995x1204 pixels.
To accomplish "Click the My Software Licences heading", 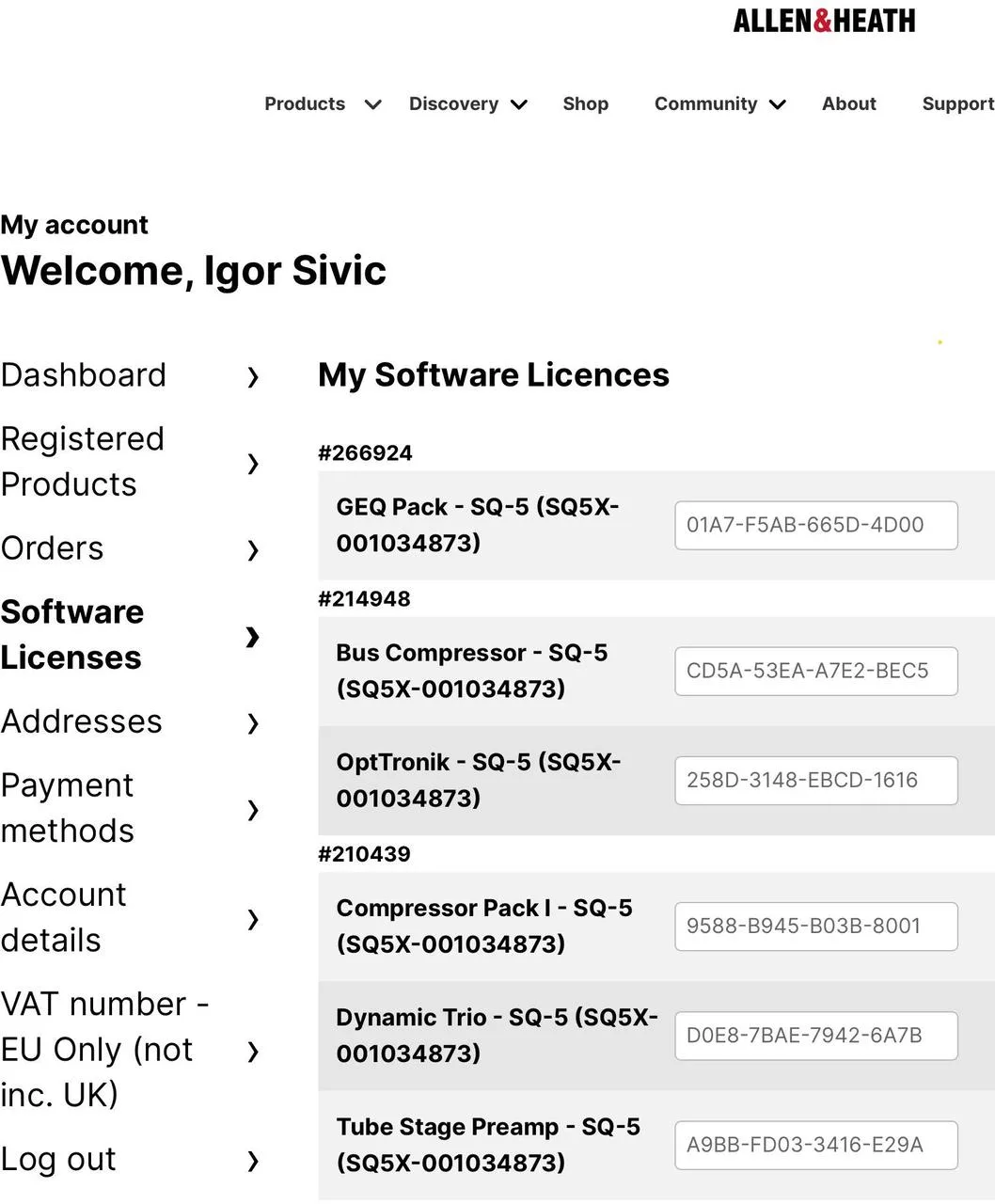I will pyautogui.click(x=494, y=374).
